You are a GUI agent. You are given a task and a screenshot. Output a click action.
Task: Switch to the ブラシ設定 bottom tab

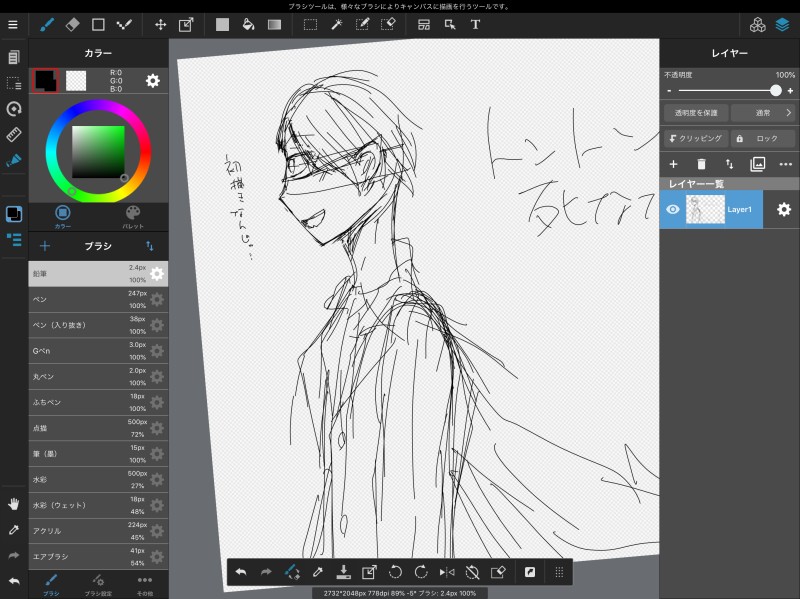(98, 585)
